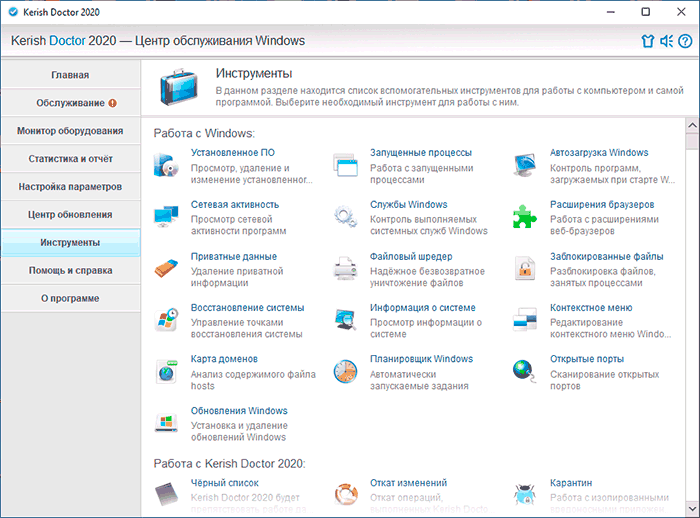Viewport: 700px width, 518px height.
Task: Open help via the question mark icon
Action: 685,41
